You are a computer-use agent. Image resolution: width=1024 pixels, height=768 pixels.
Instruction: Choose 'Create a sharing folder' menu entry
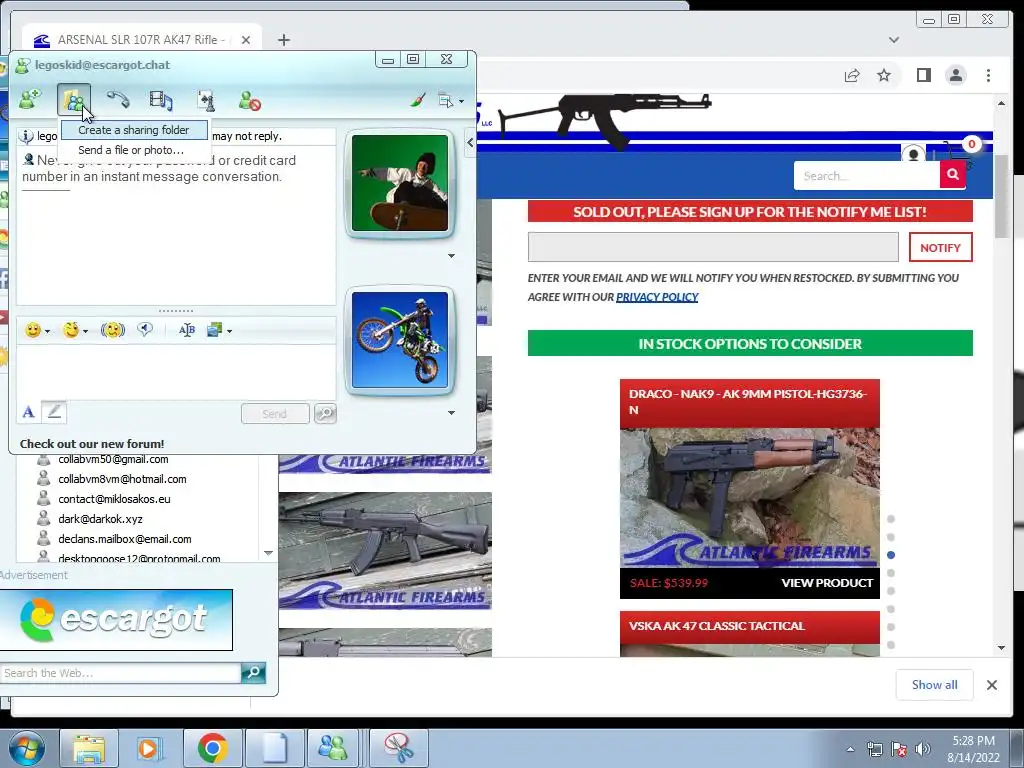(134, 130)
